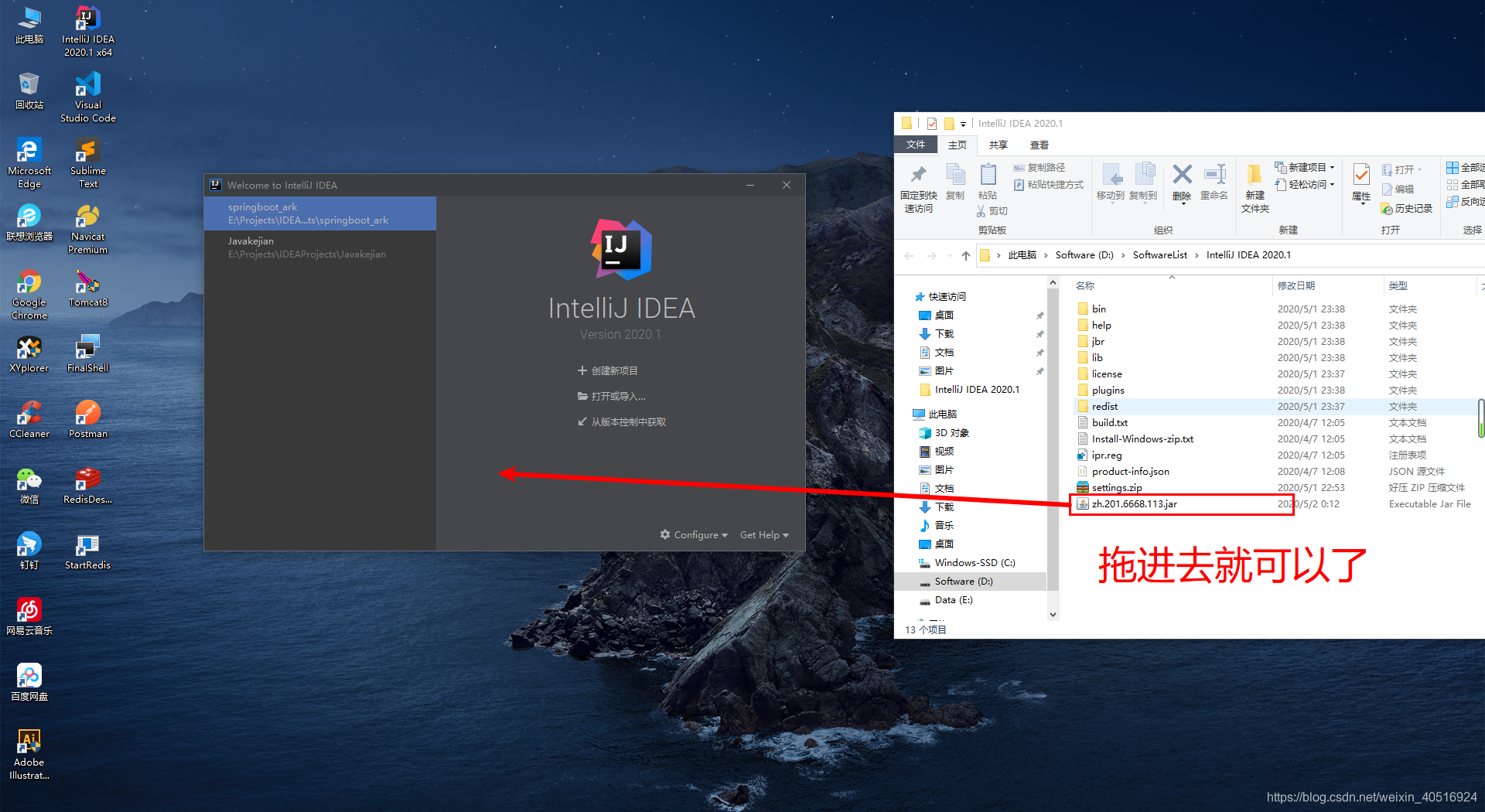
Task: Click 创建新项目 in IntelliJ welcome
Action: point(608,371)
